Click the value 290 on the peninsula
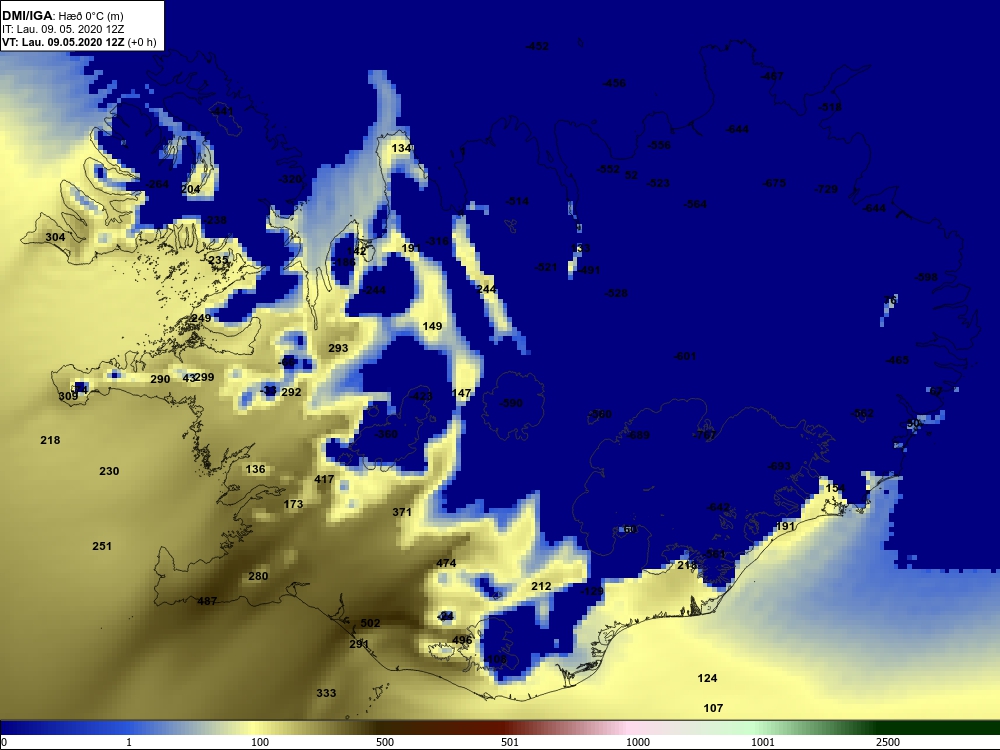This screenshot has width=1000, height=750. (x=160, y=379)
